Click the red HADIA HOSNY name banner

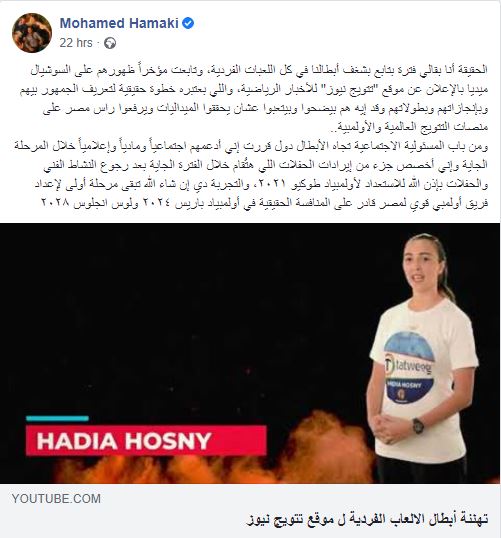point(146,441)
